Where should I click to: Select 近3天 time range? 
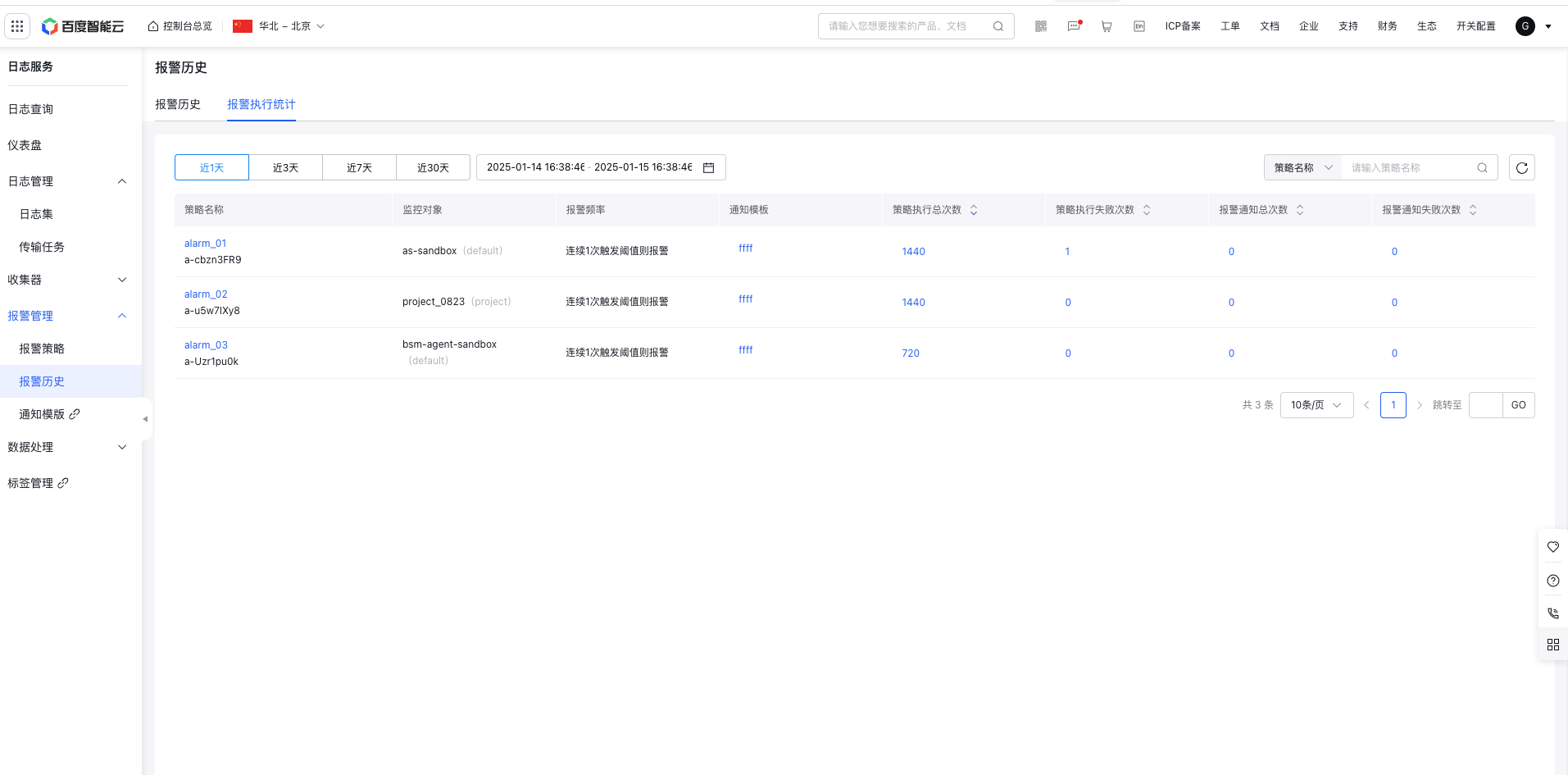[285, 167]
